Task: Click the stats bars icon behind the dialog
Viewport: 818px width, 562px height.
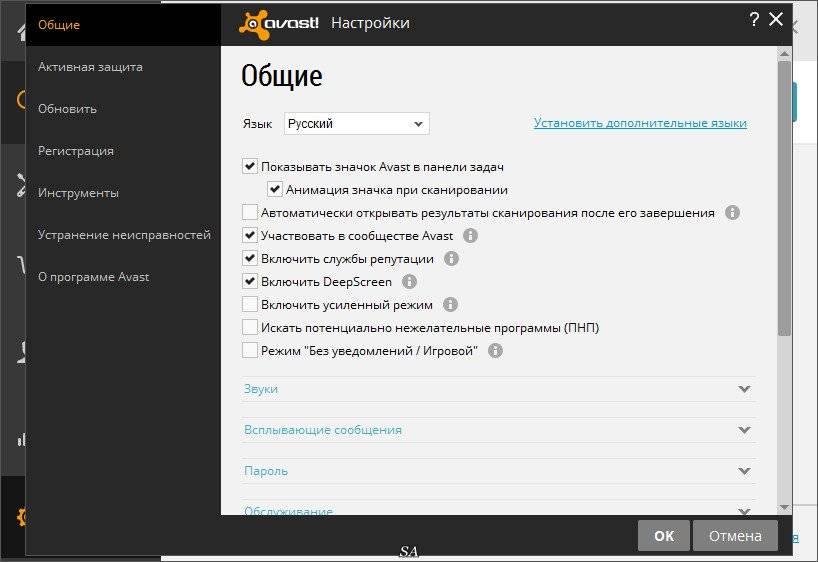Action: (x=21, y=440)
